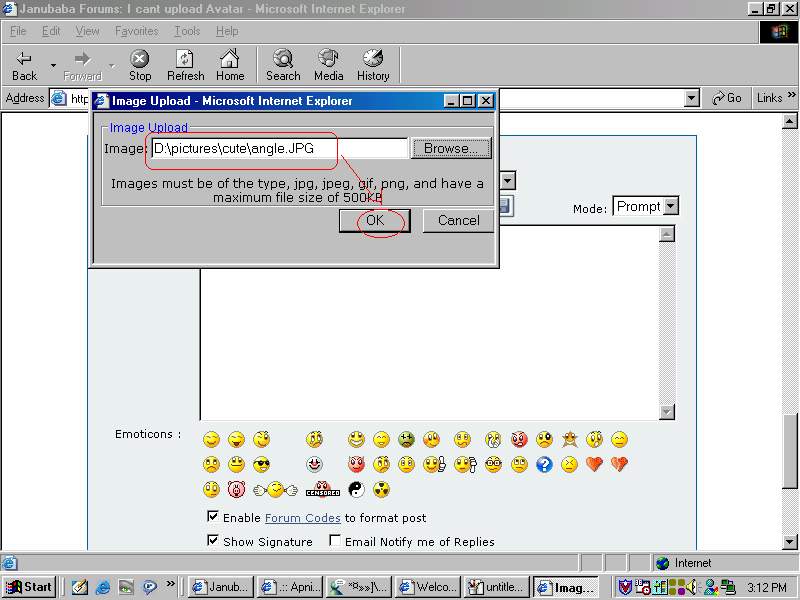Click page scrollbar down arrow
800x600 pixels.
(789, 542)
